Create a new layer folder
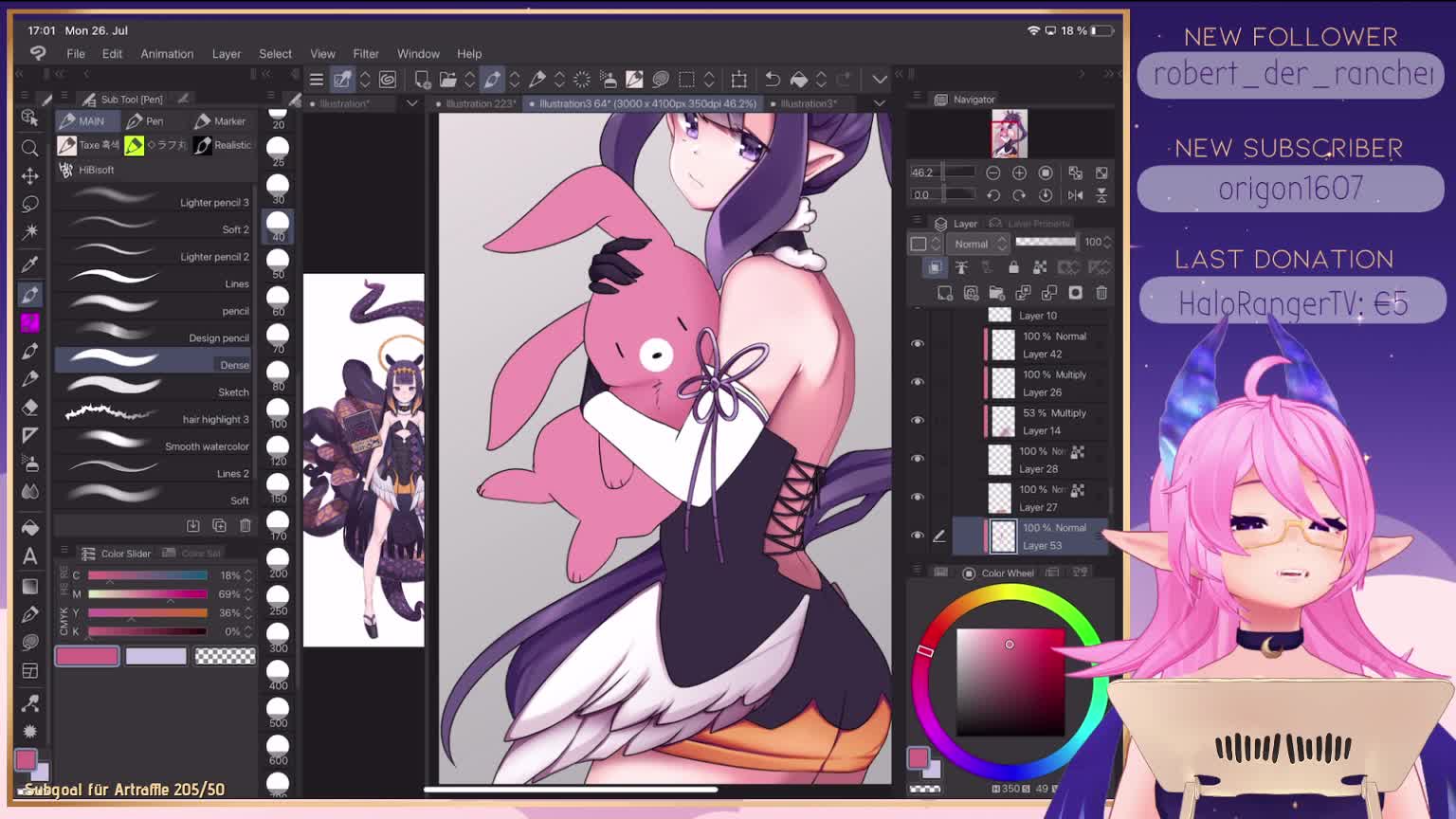This screenshot has height=819, width=1456. (996, 293)
